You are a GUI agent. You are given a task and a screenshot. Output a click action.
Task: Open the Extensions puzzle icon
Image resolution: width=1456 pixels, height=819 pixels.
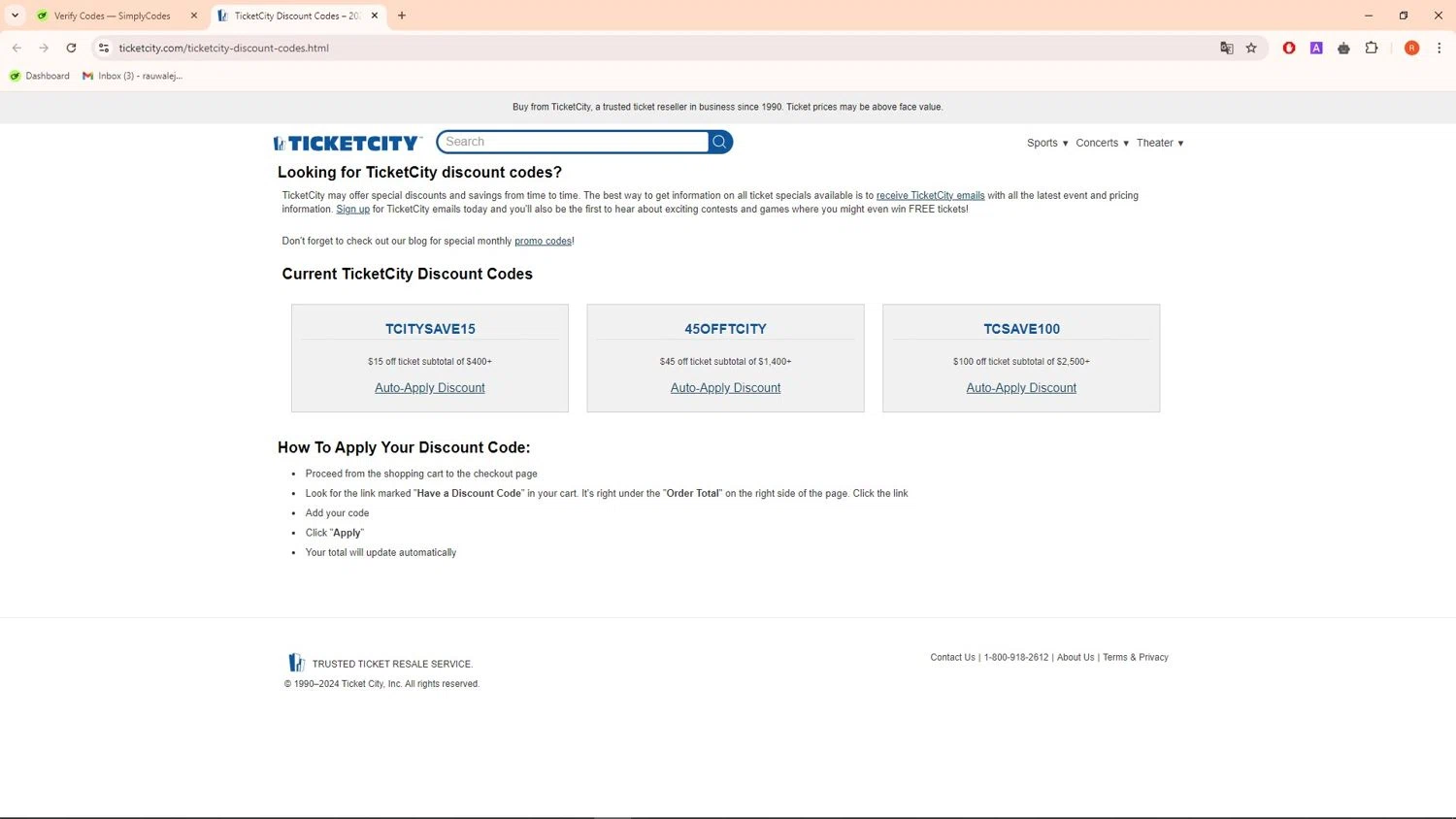1372,48
